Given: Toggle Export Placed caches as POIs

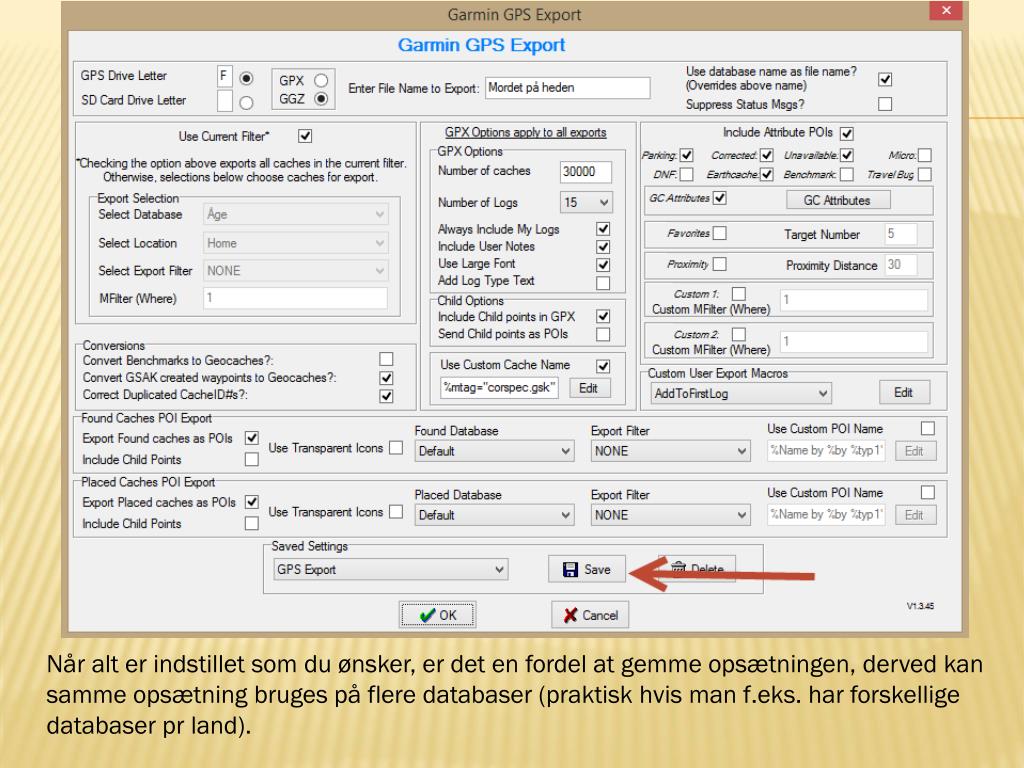Looking at the screenshot, I should pyautogui.click(x=251, y=502).
